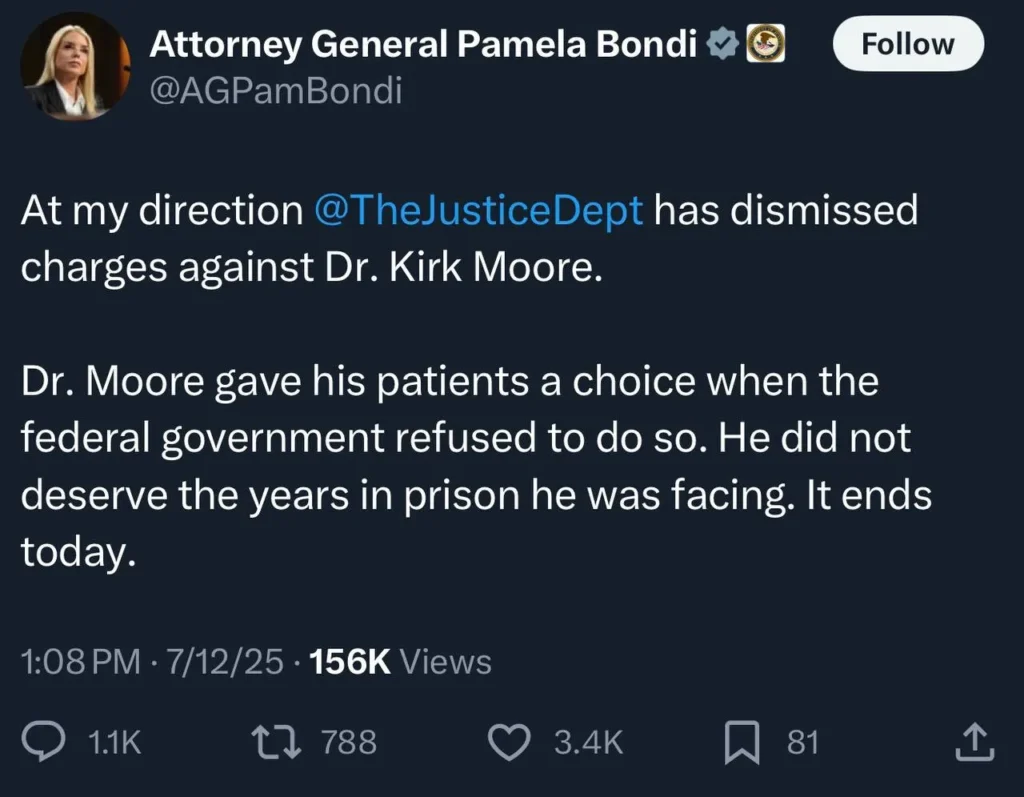The width and height of the screenshot is (1024, 797).
Task: Follow Attorney General Pamela Bondi
Action: (907, 44)
